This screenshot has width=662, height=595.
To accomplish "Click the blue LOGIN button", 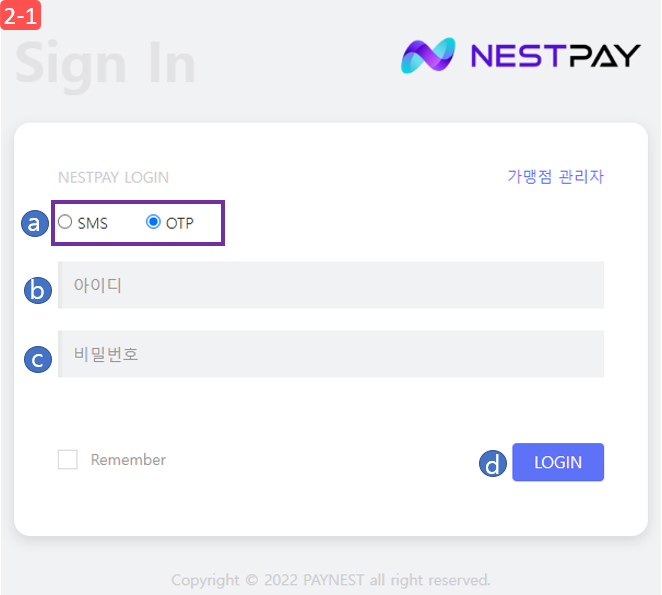I will point(558,462).
